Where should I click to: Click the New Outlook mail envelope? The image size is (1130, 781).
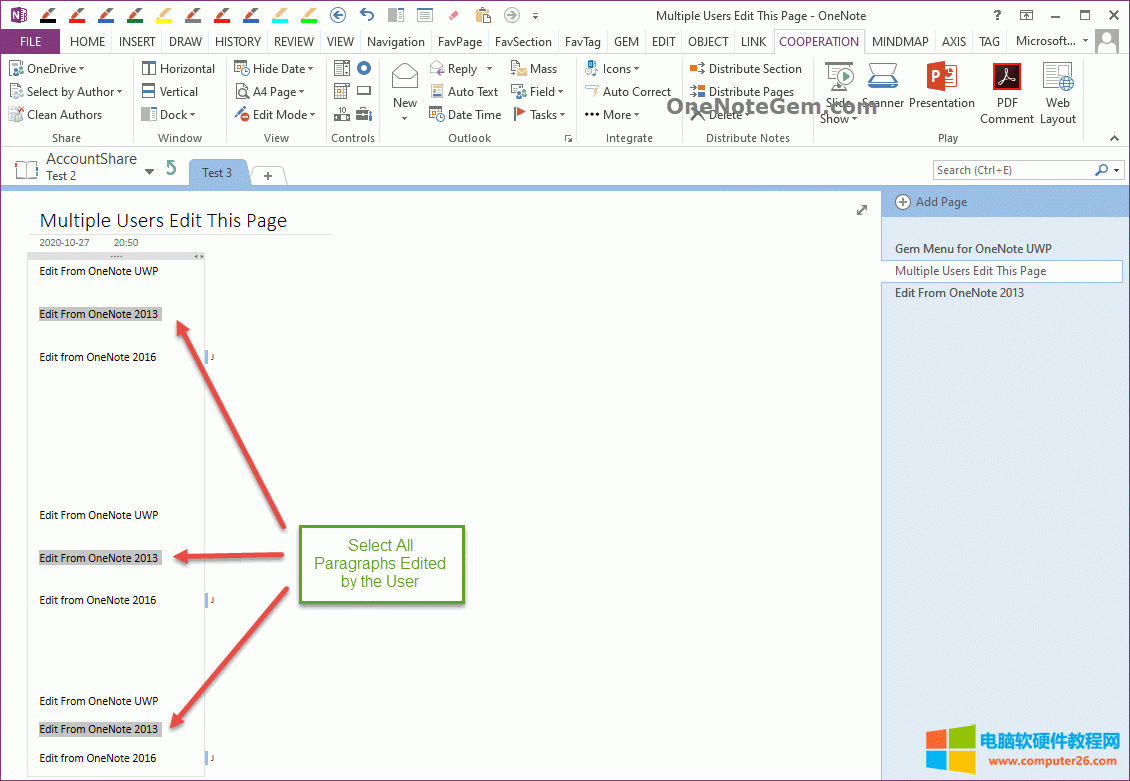click(404, 76)
